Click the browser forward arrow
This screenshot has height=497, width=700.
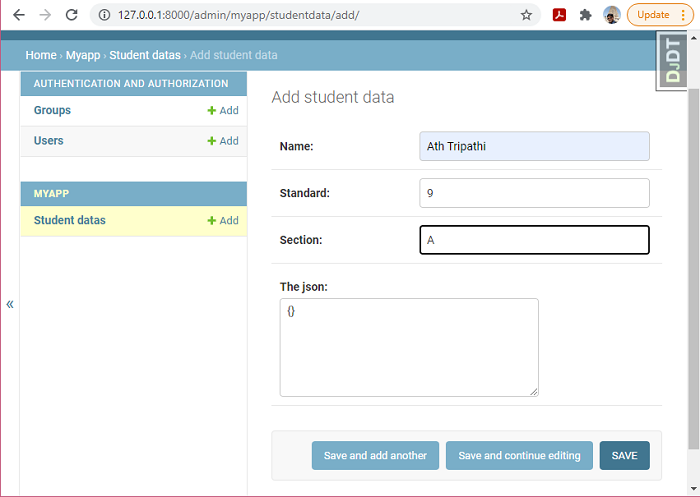pyautogui.click(x=45, y=15)
